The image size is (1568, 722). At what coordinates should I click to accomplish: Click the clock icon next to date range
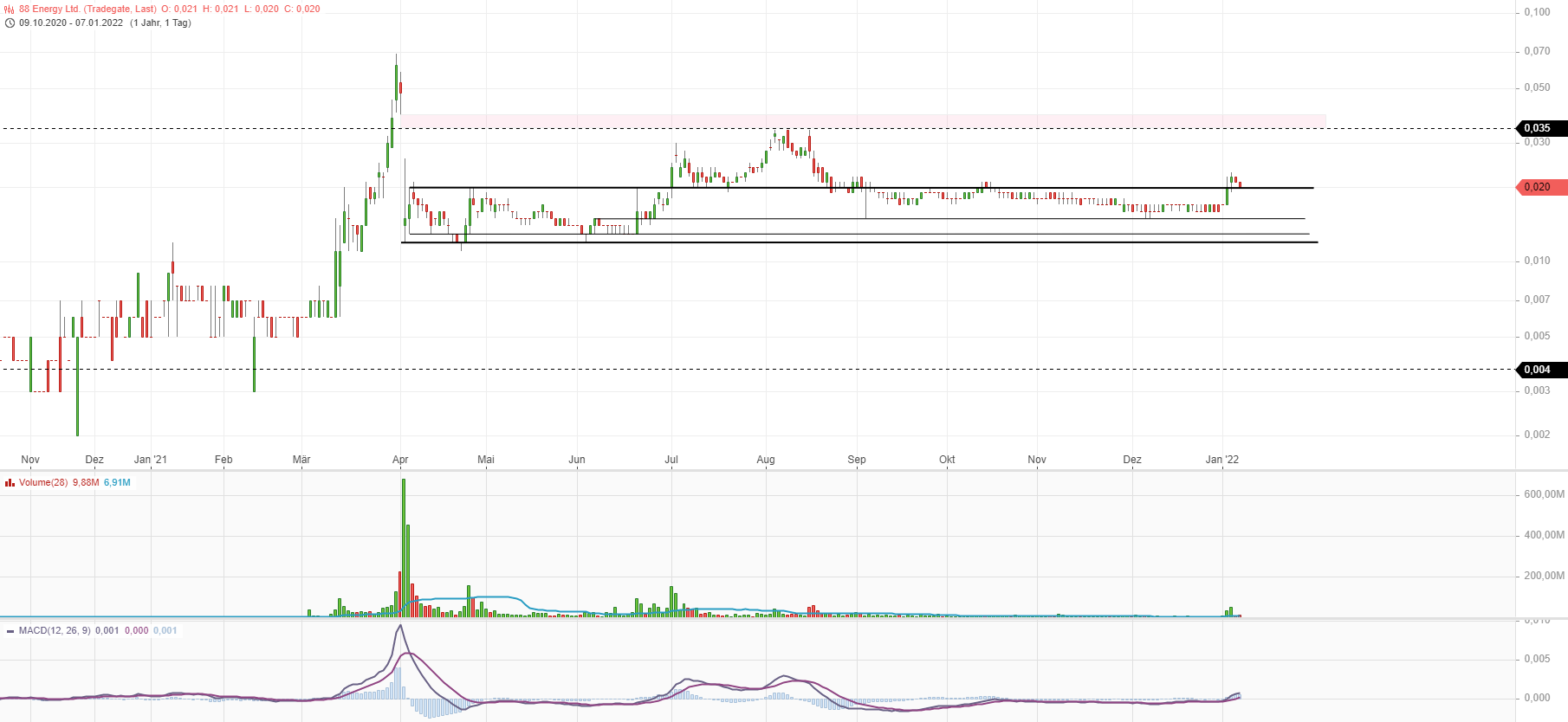[x=10, y=23]
